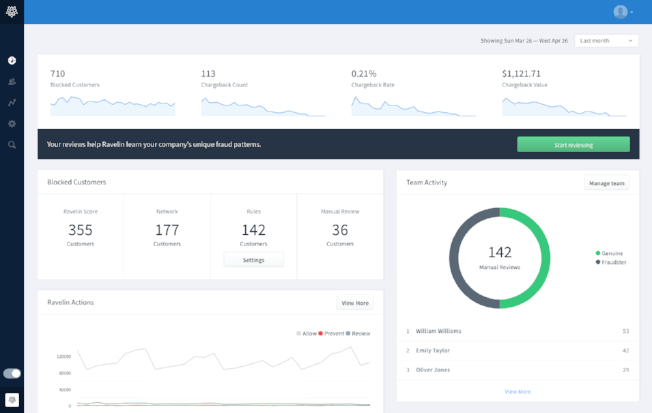Click the Start reviewing button
Screen dimensions: 652x413
(x=573, y=144)
